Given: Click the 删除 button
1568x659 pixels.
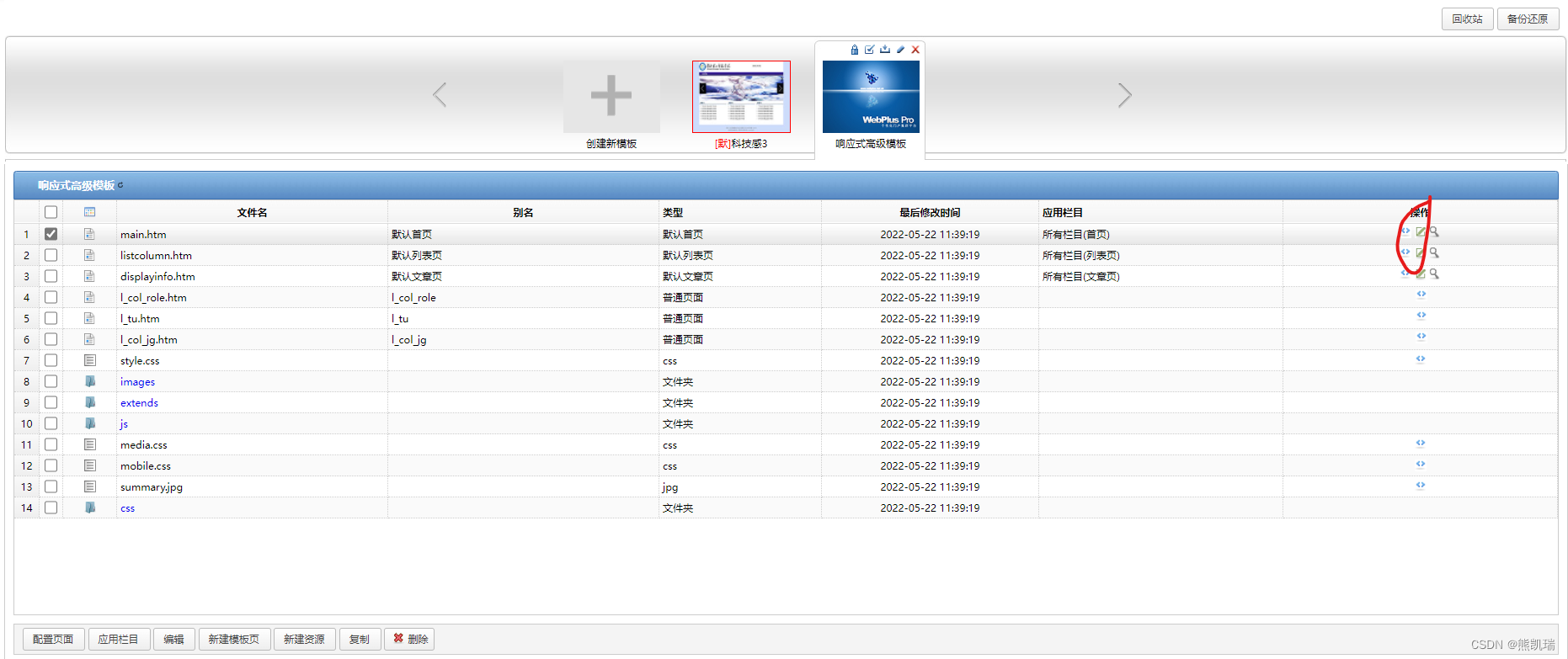Looking at the screenshot, I should click(410, 639).
